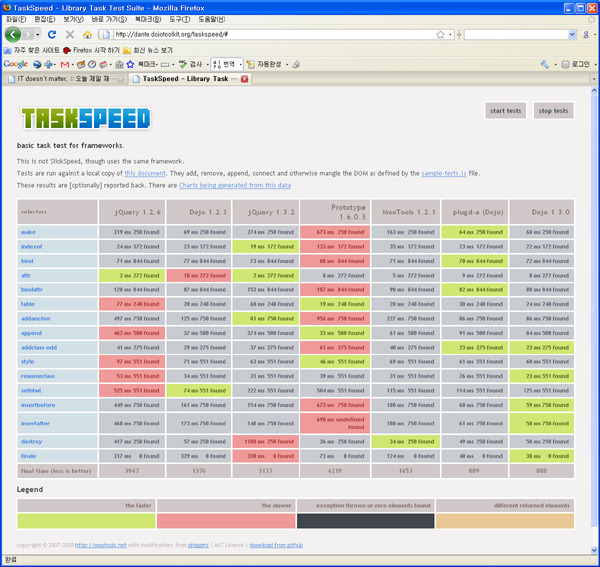Screen dimensions: 600x567
Task: Click the stop tests button
Action: pos(553,111)
